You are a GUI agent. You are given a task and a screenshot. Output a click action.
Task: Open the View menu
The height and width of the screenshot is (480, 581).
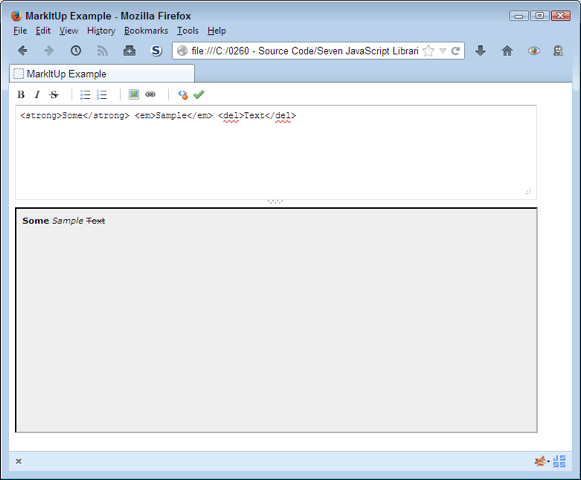click(69, 31)
